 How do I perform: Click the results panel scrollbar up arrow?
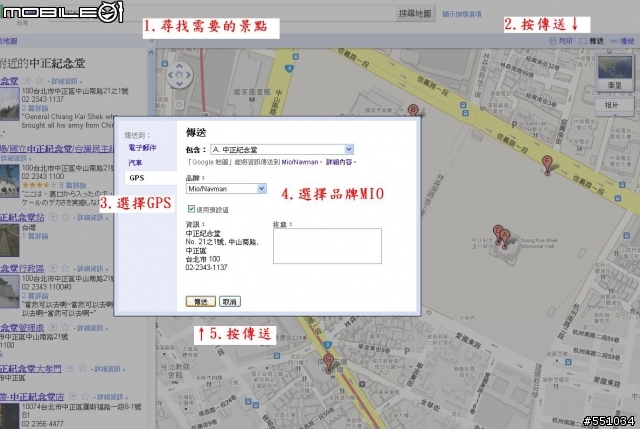151,53
